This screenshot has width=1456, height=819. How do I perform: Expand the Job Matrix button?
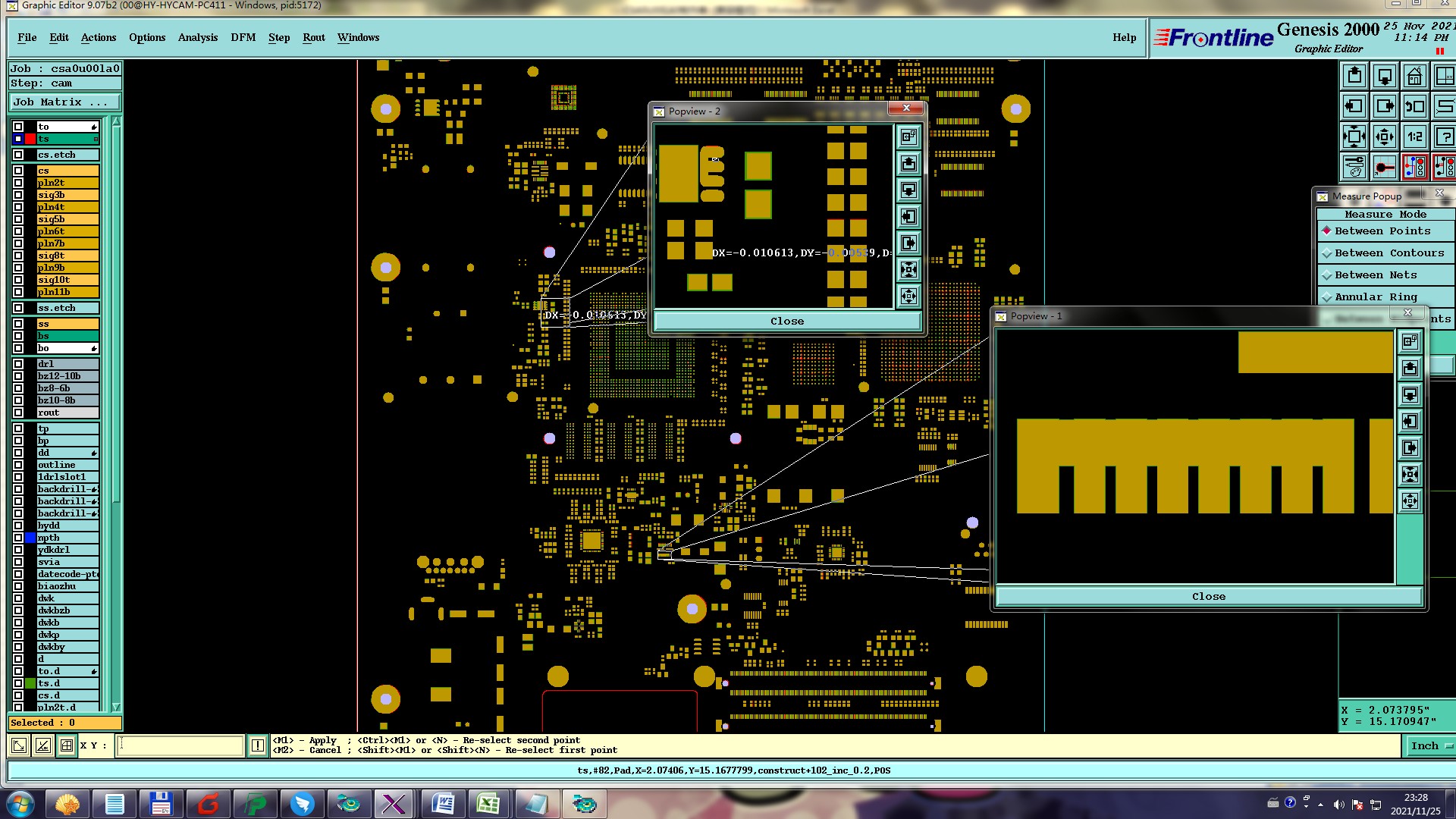click(x=64, y=102)
